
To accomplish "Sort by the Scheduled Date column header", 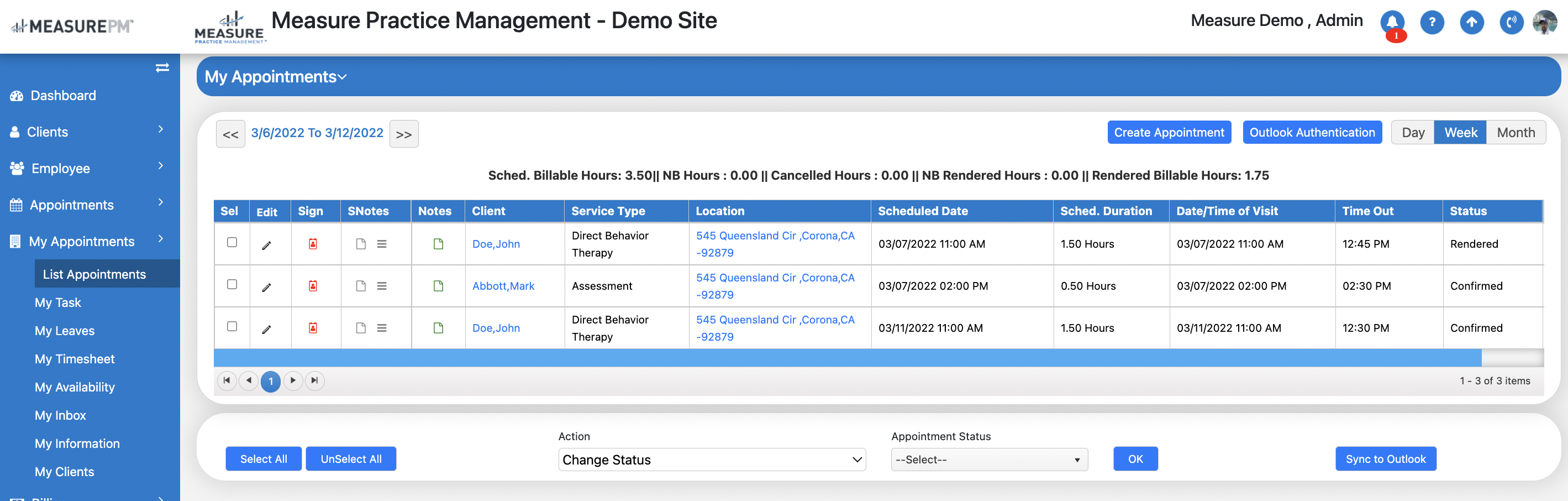I will click(922, 211).
